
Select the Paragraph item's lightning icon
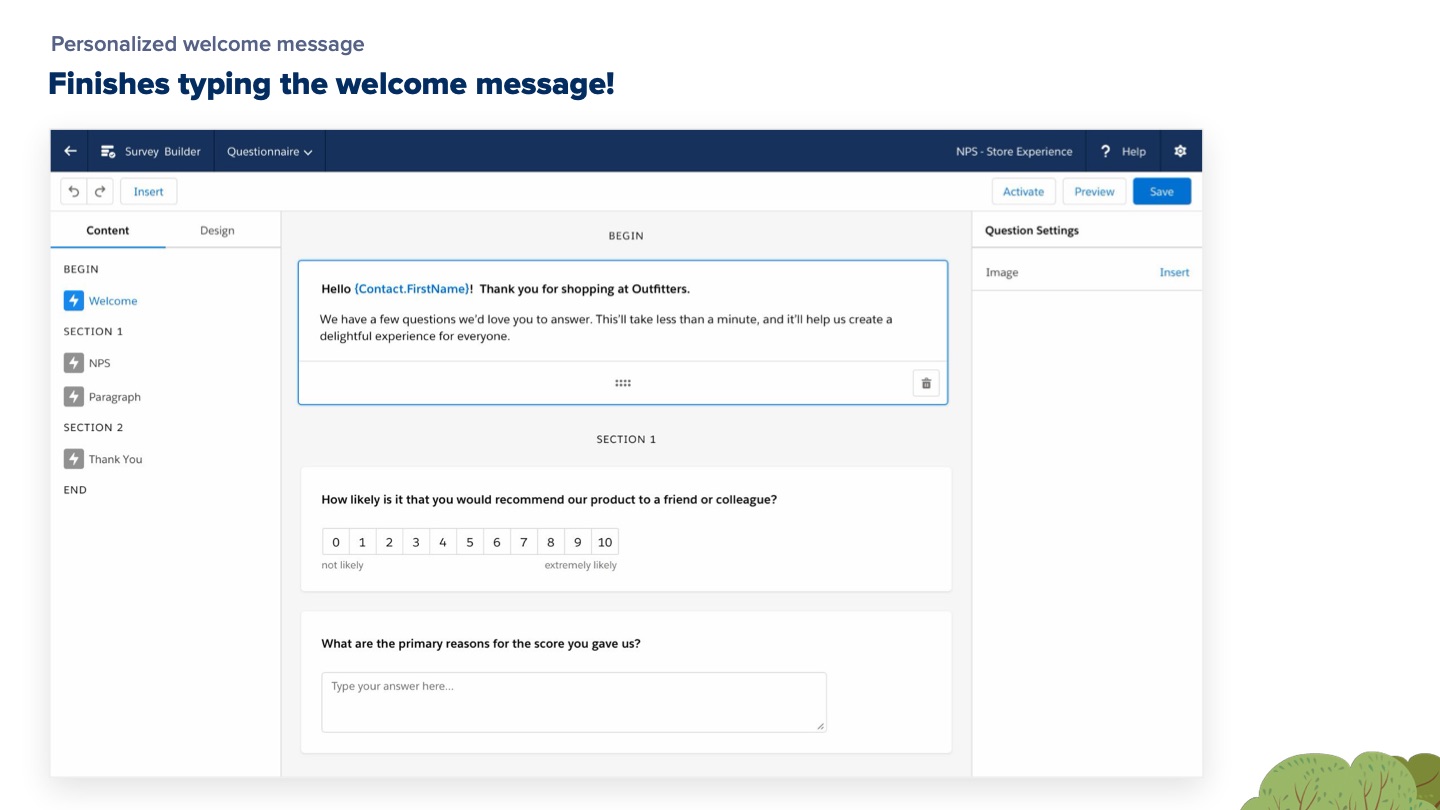[73, 397]
